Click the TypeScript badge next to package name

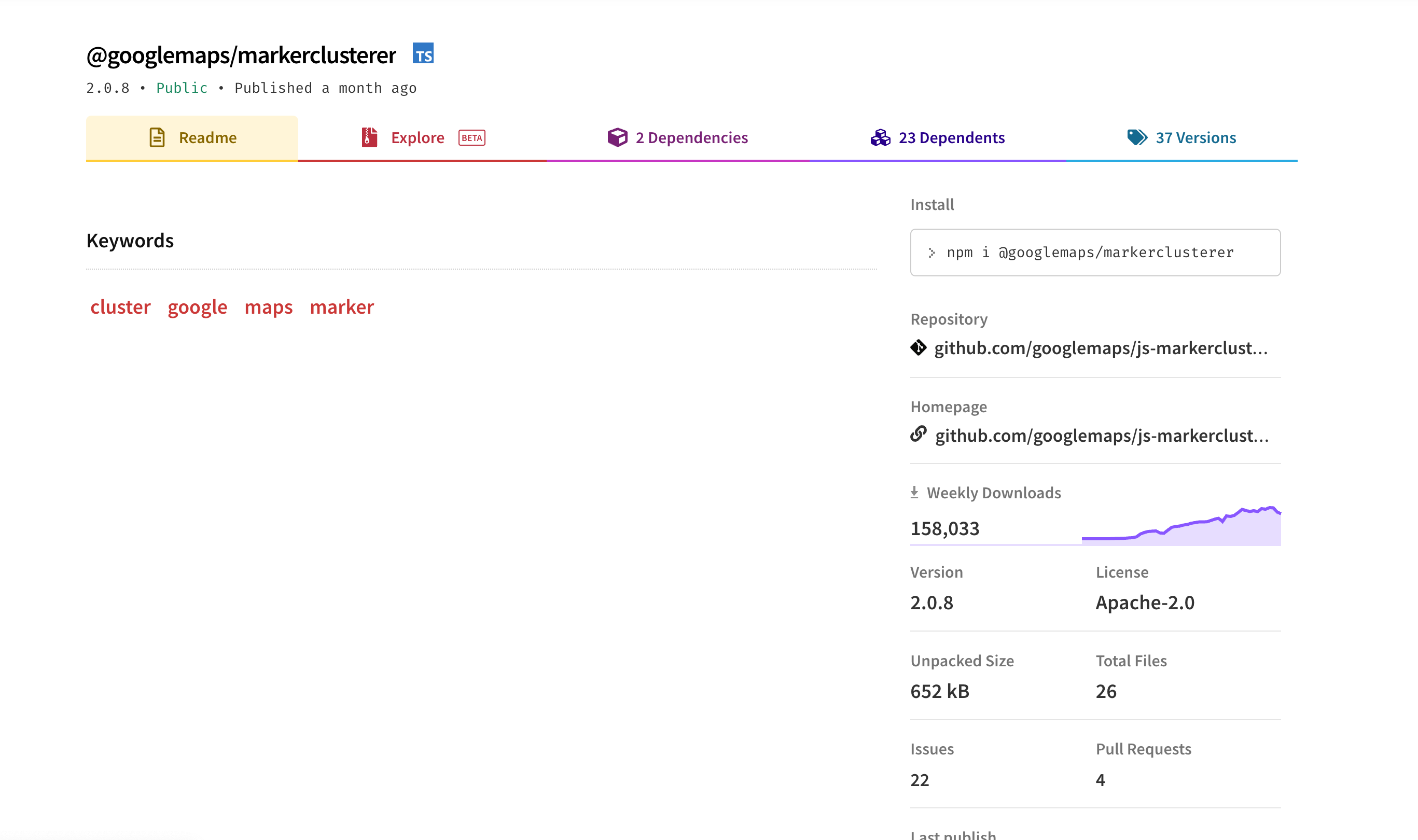point(423,54)
